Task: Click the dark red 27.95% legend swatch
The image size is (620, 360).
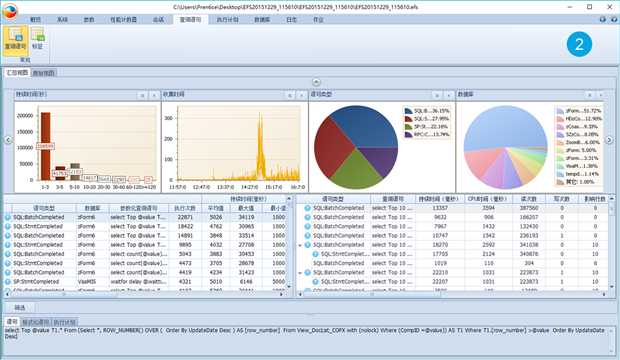Action: (408, 119)
